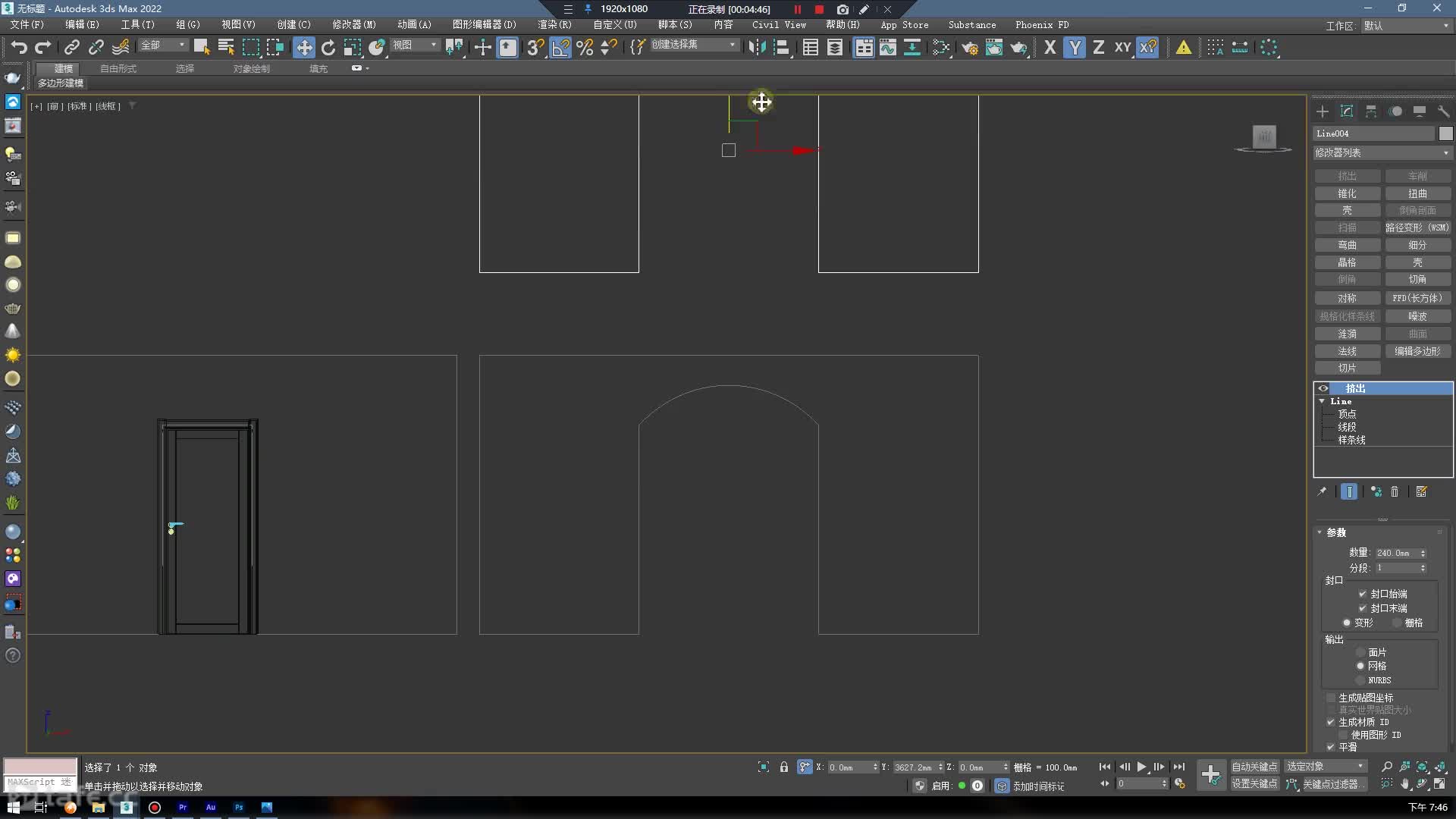This screenshot has height=819, width=1456.
Task: Click the 锥化 modifier button
Action: pos(1348,193)
